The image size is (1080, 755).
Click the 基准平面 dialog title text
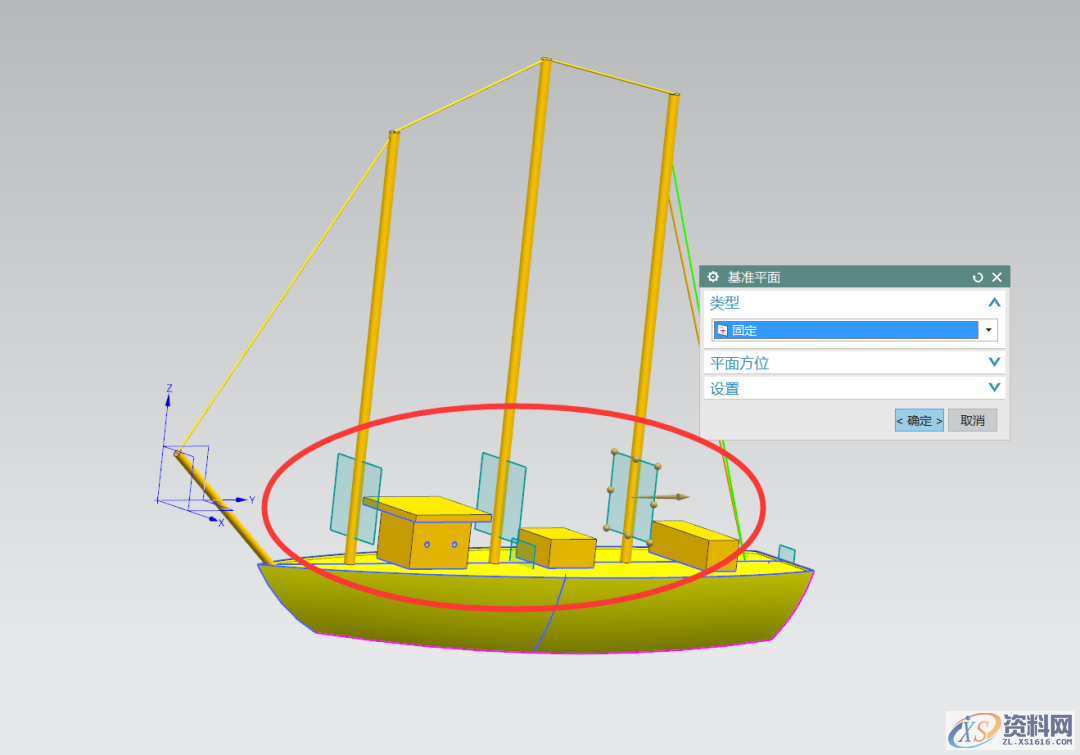753,277
